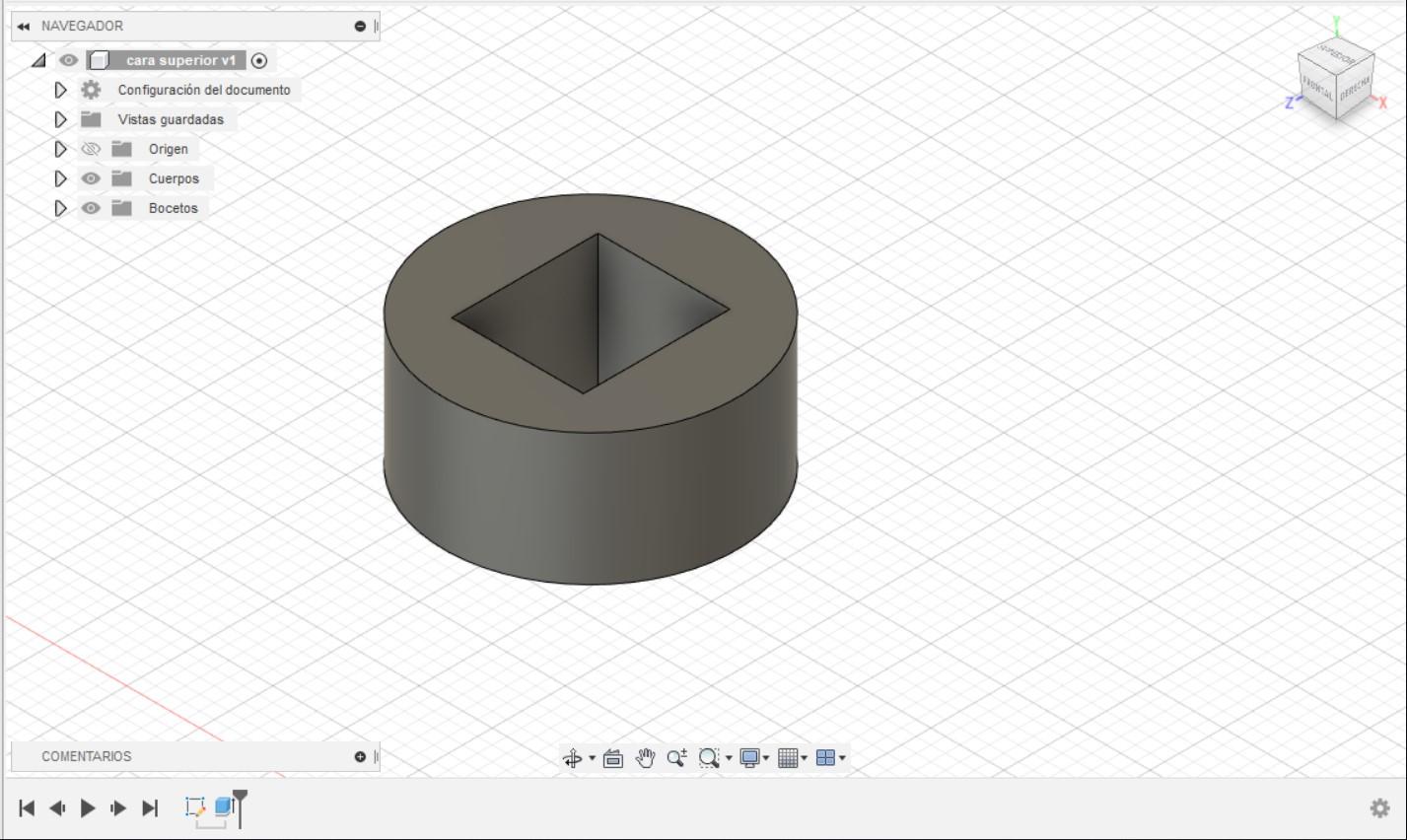Select the 'Bocetos' tree item
1407x840 pixels.
click(x=174, y=209)
